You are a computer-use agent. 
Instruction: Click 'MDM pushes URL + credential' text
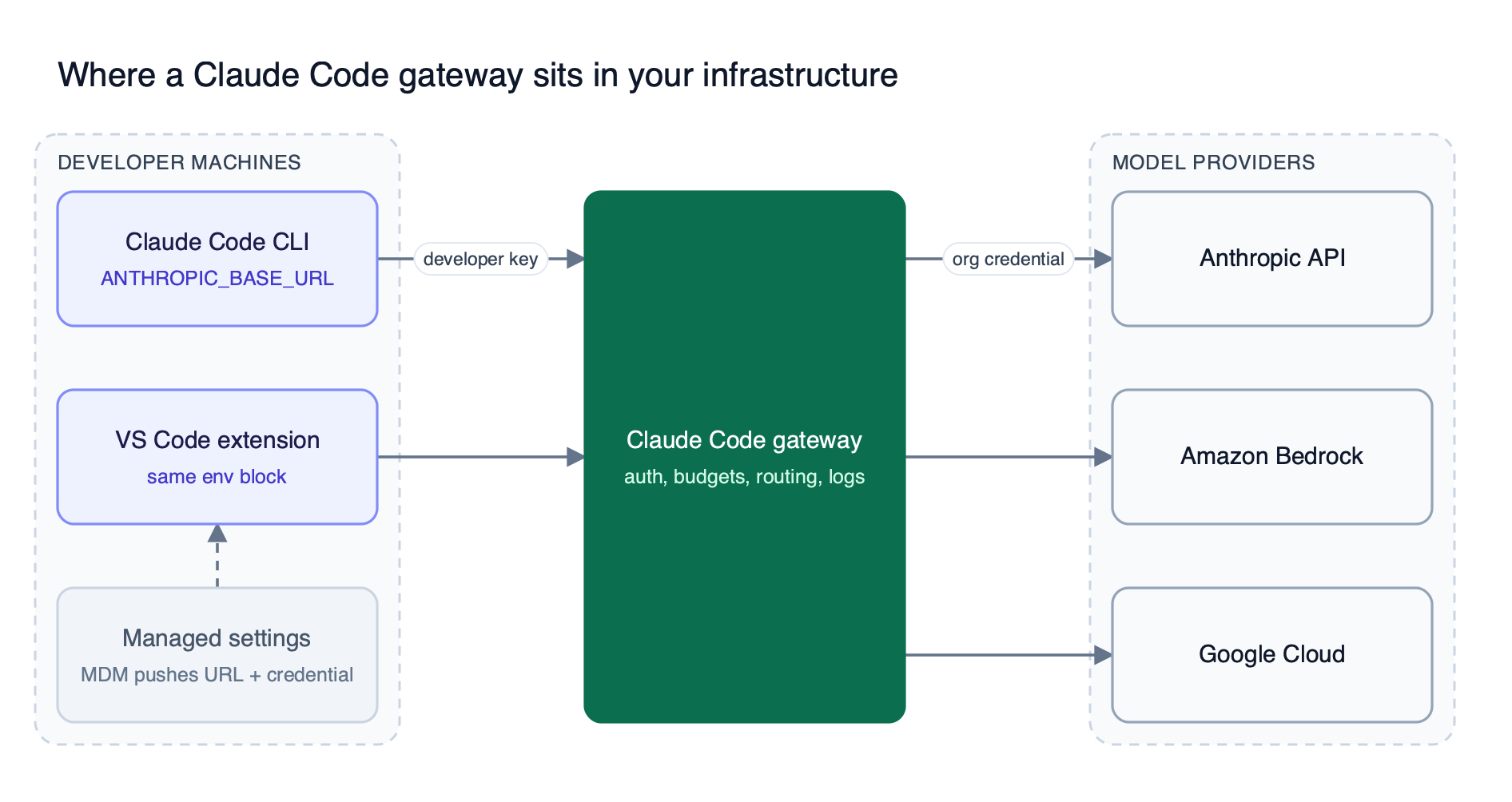point(217,674)
